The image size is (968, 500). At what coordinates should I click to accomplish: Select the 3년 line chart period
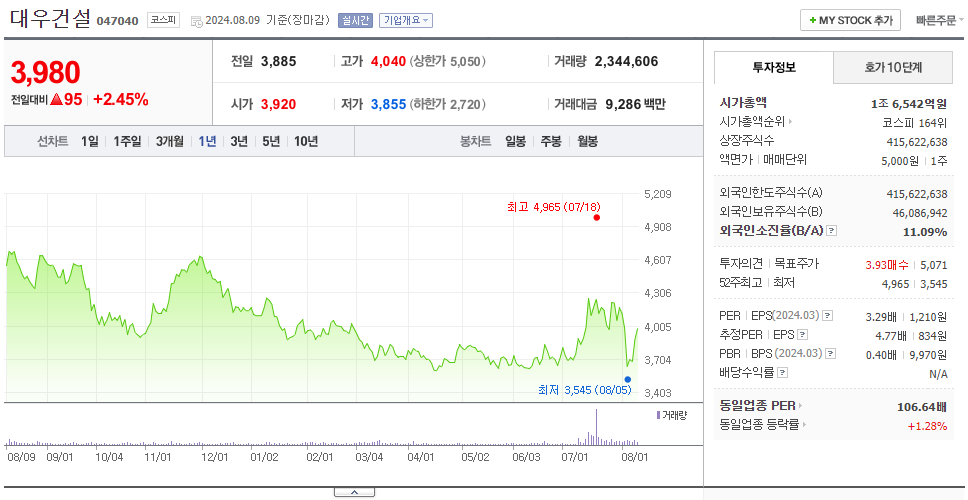point(239,141)
